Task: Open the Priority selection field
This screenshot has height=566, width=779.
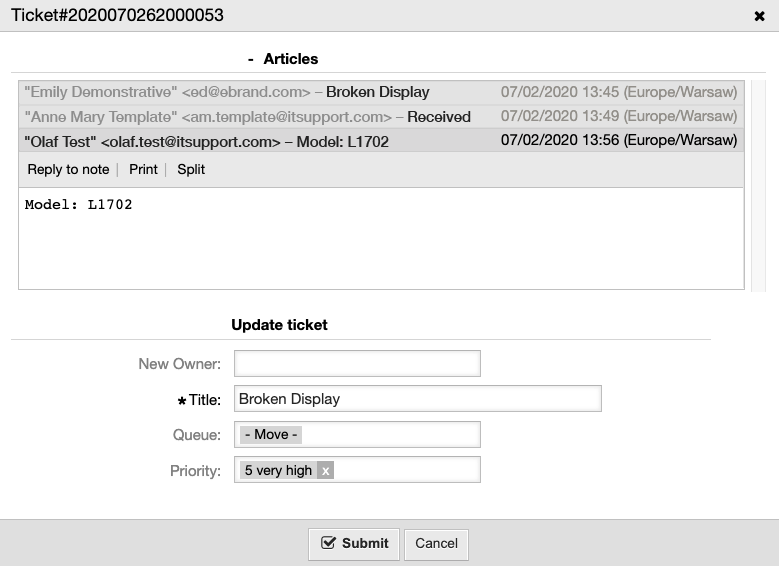Action: 357,470
